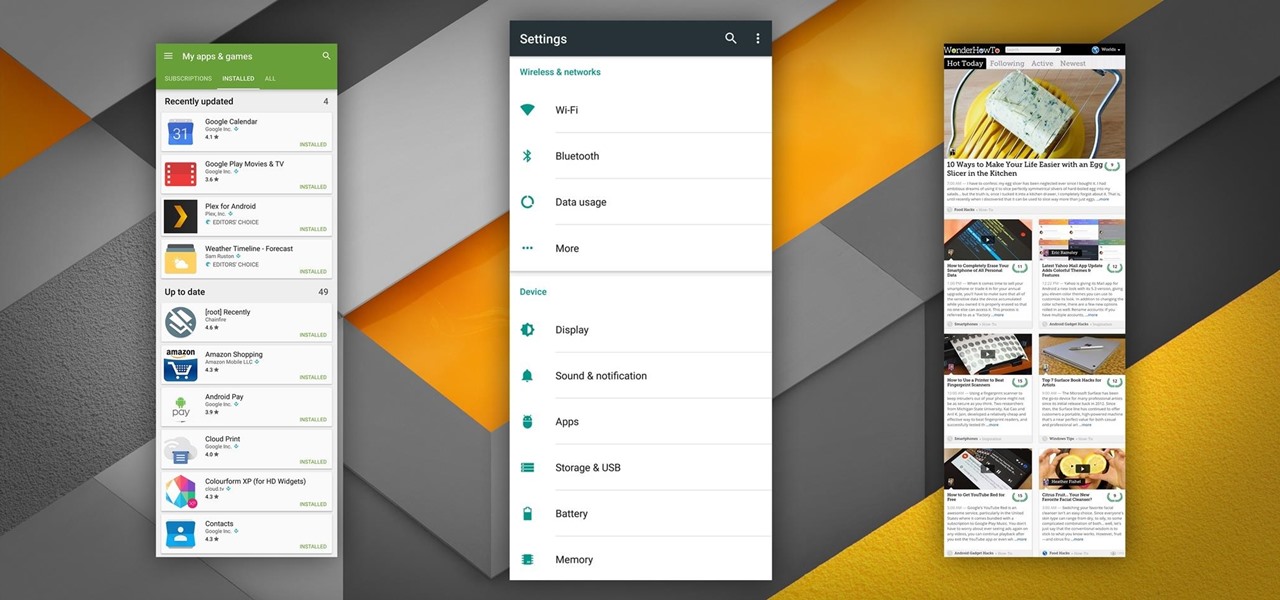This screenshot has width=1280, height=600.
Task: Play the printer fingerprint scanner video thumbnail
Action: (x=988, y=354)
